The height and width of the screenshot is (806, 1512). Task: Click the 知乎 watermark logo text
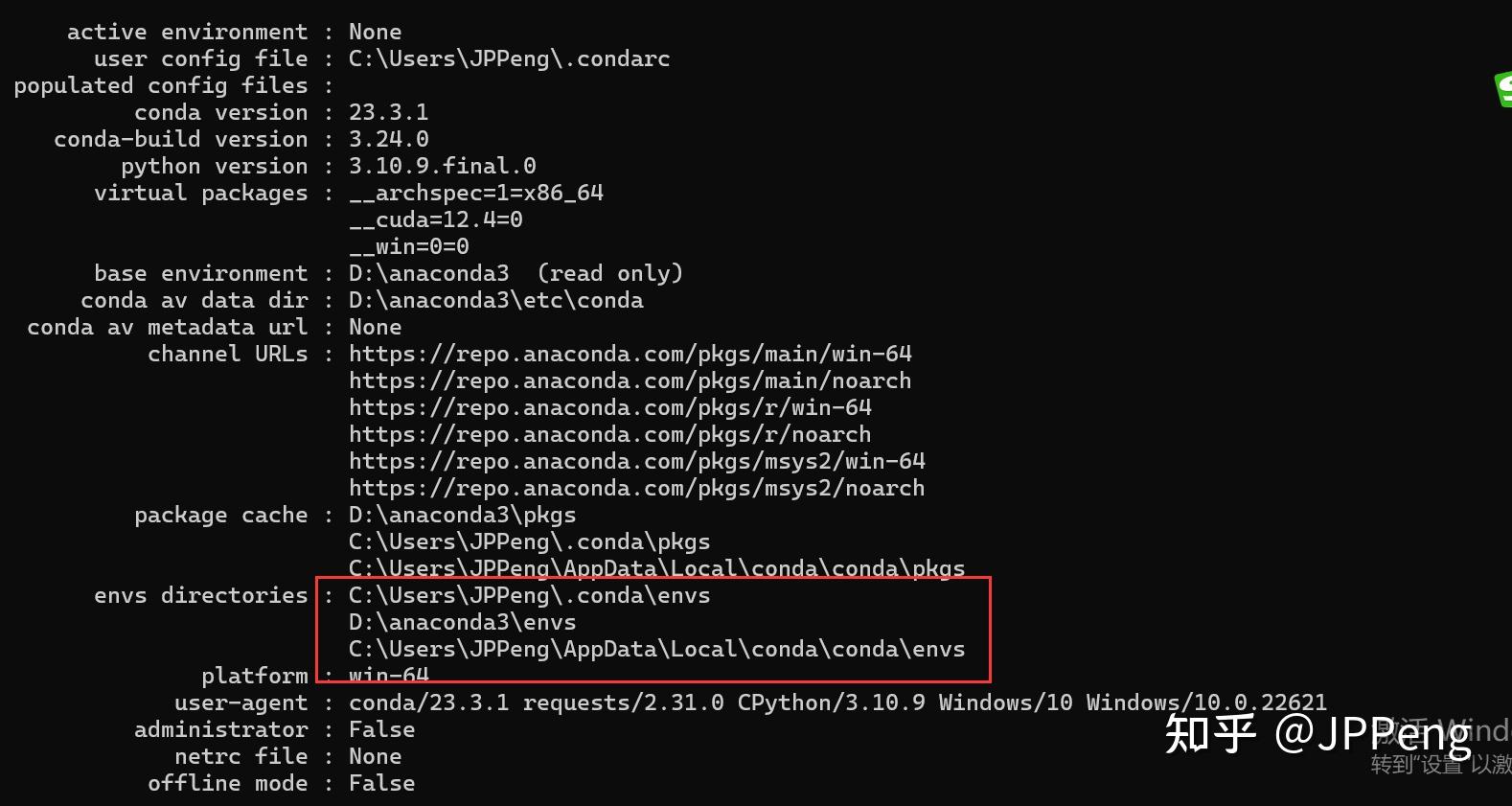coord(1209,734)
